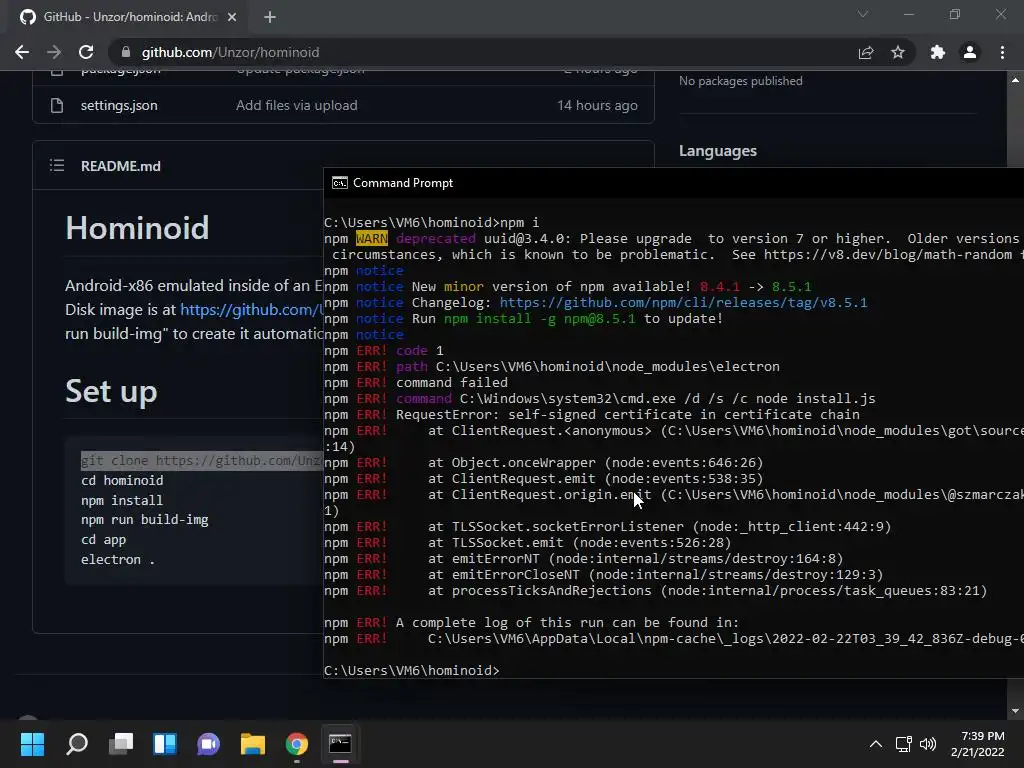
Task: Open a new browser tab with plus button
Action: (270, 17)
